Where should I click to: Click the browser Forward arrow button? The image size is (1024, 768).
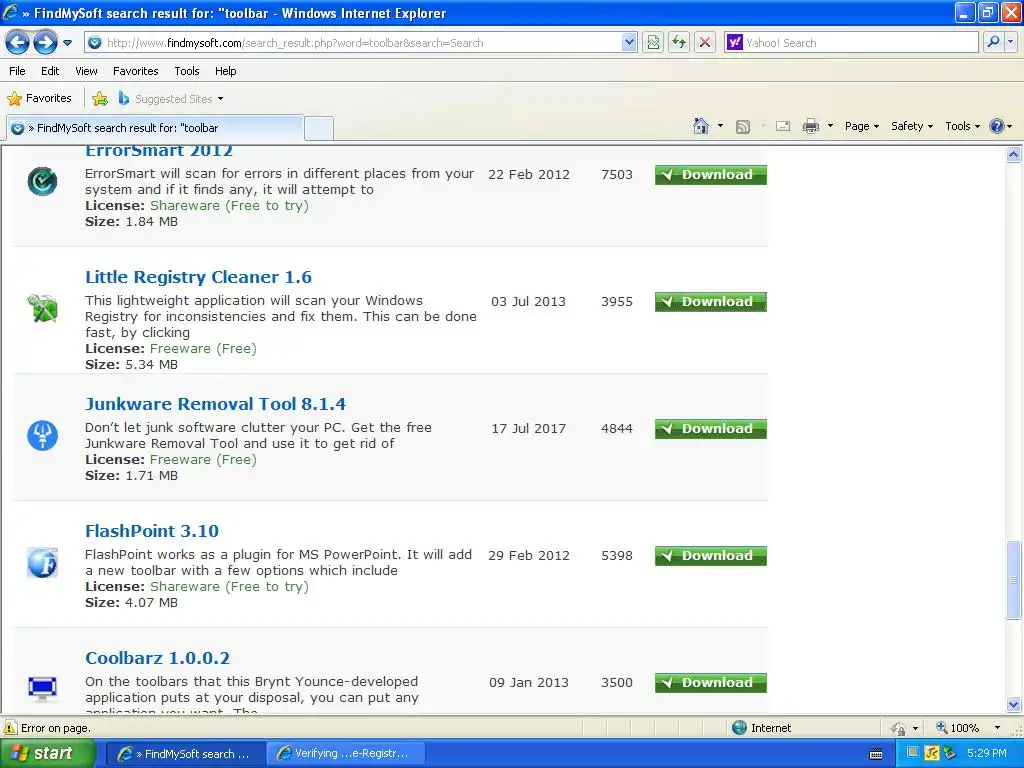45,43
